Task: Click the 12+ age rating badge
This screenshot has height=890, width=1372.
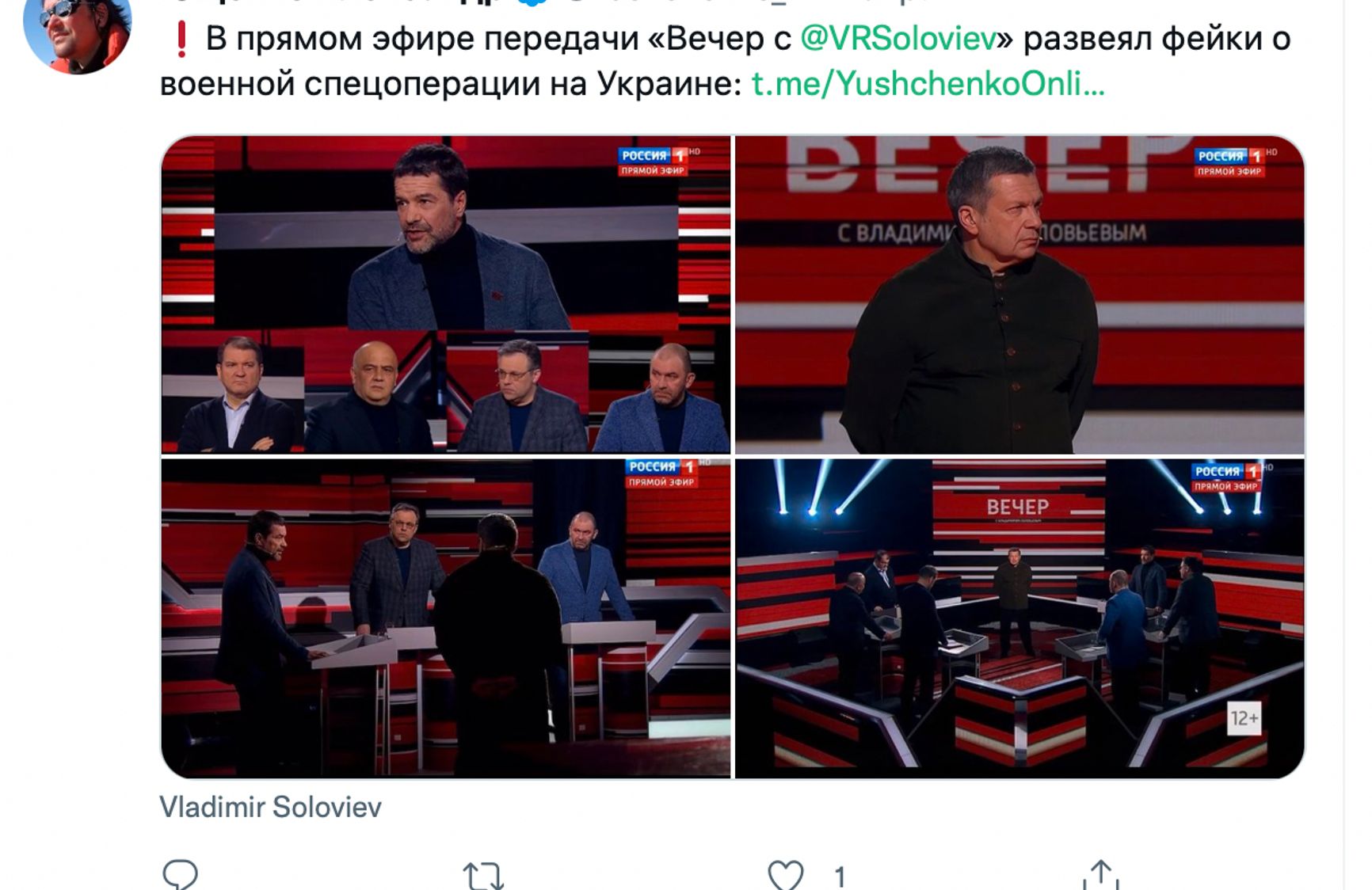Action: pos(1244,718)
